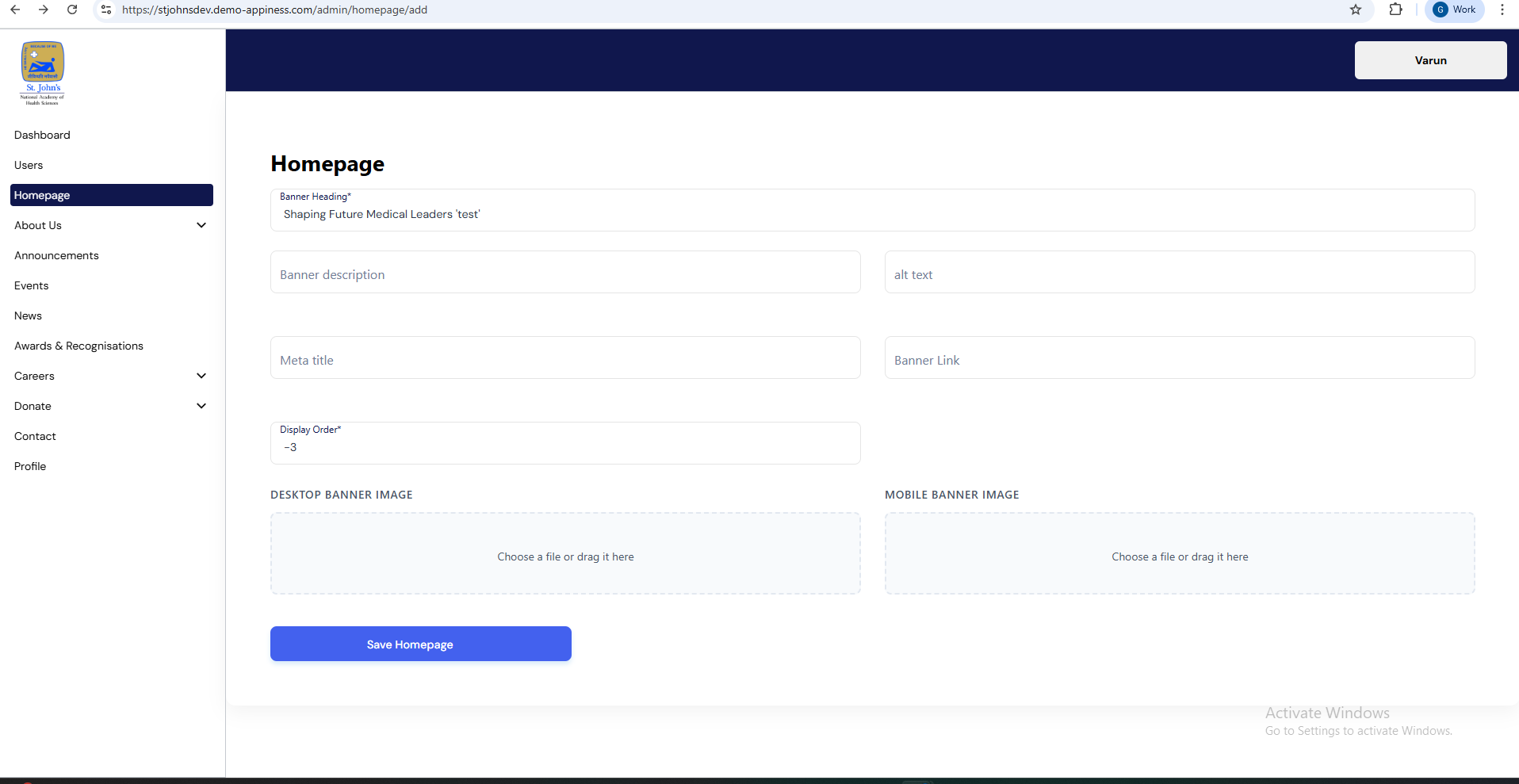Open Awards & Recognisations section
Image resolution: width=1519 pixels, height=784 pixels.
(x=78, y=346)
